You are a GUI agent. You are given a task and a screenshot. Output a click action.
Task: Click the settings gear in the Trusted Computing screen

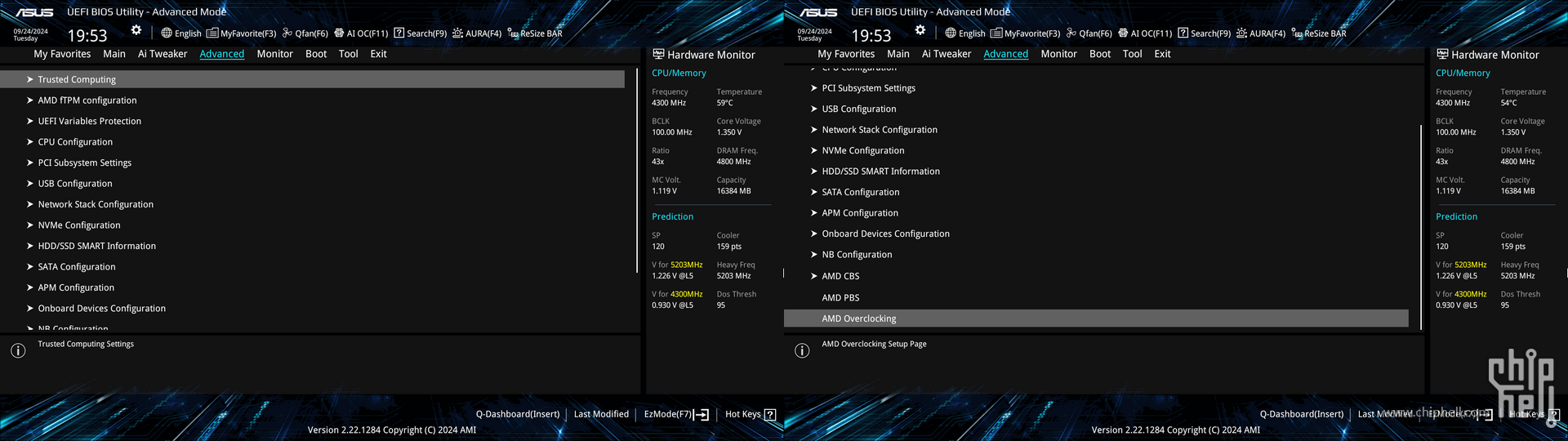(x=136, y=30)
